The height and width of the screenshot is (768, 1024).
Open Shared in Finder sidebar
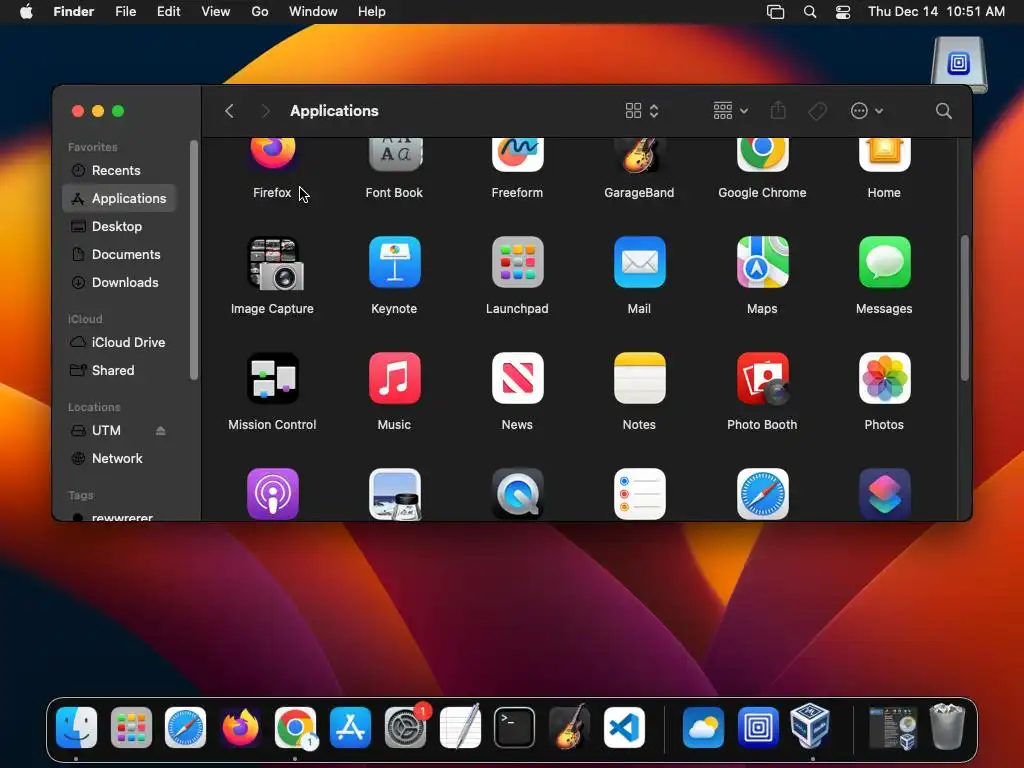(119, 370)
